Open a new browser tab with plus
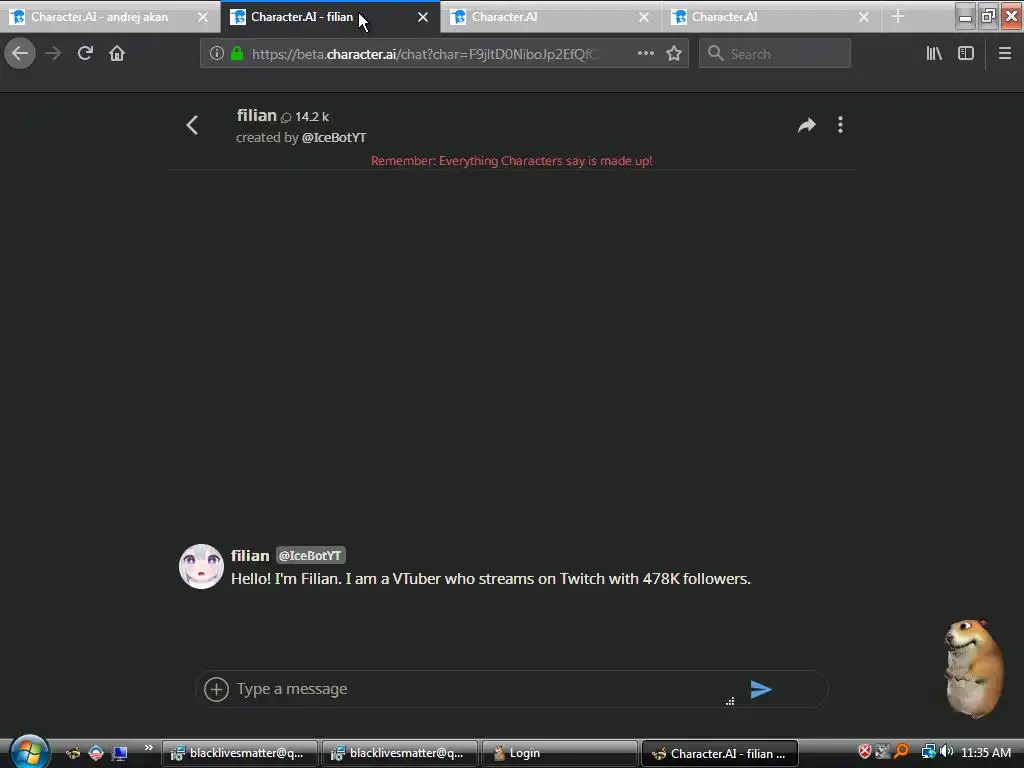 (898, 16)
